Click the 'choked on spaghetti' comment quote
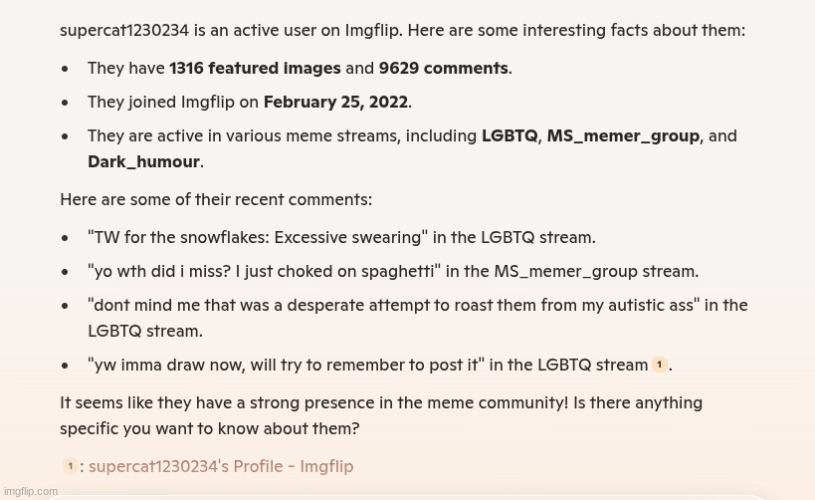The height and width of the screenshot is (500, 815). click(264, 271)
